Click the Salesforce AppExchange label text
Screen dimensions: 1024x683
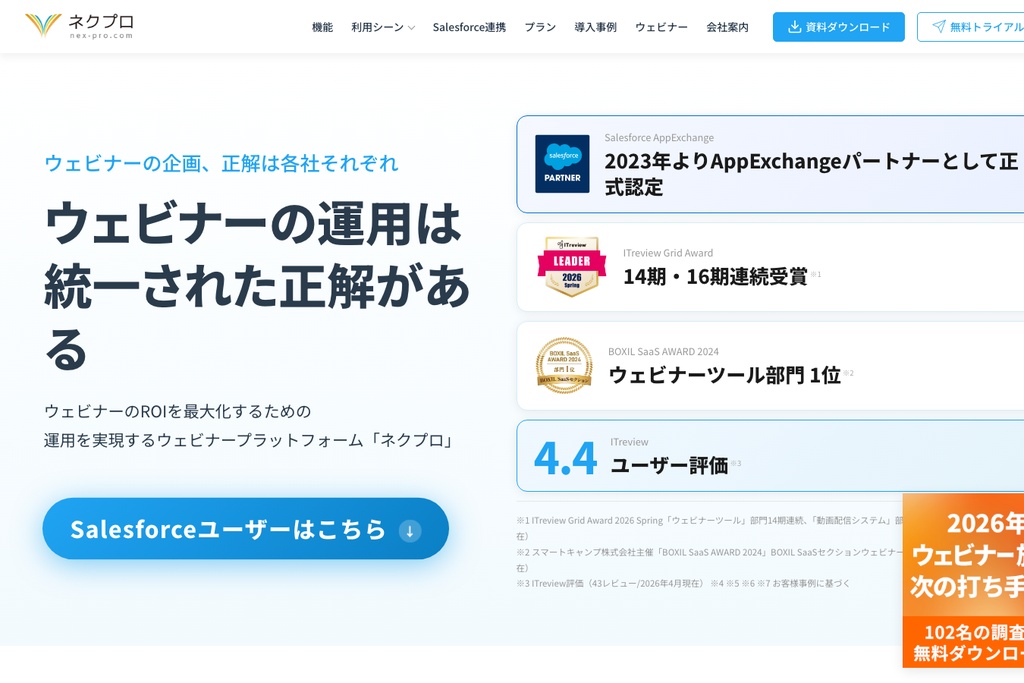[x=659, y=138]
